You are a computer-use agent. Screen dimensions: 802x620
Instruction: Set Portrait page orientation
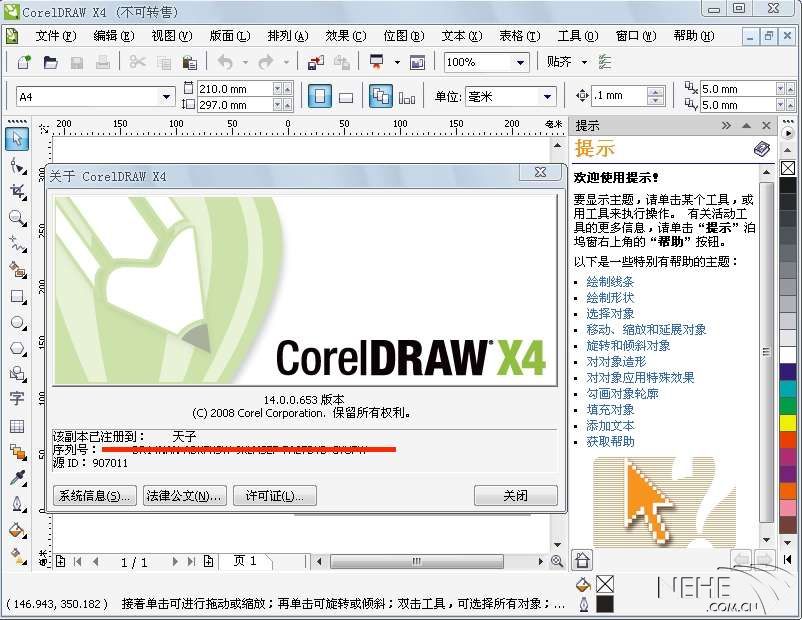pos(319,96)
